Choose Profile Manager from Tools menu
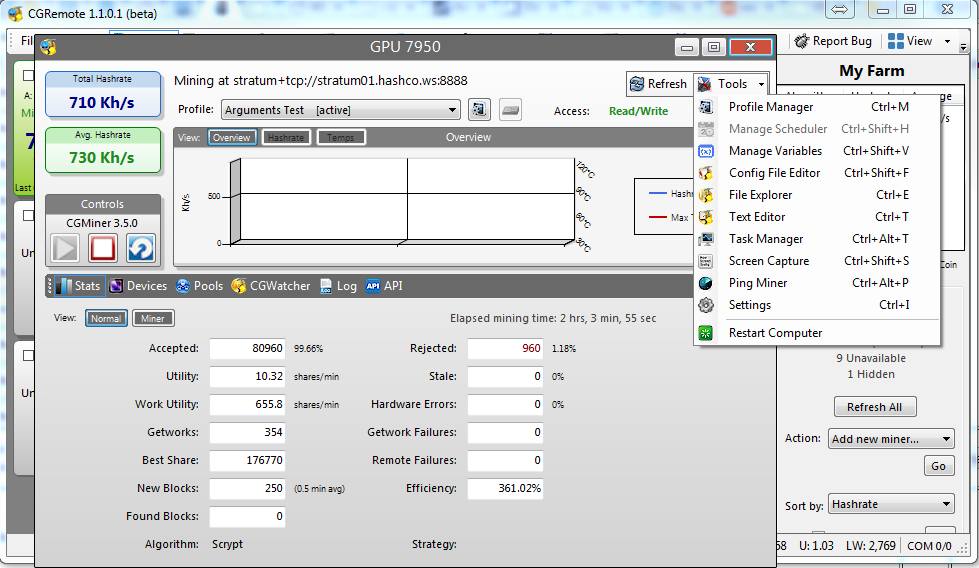 click(817, 107)
